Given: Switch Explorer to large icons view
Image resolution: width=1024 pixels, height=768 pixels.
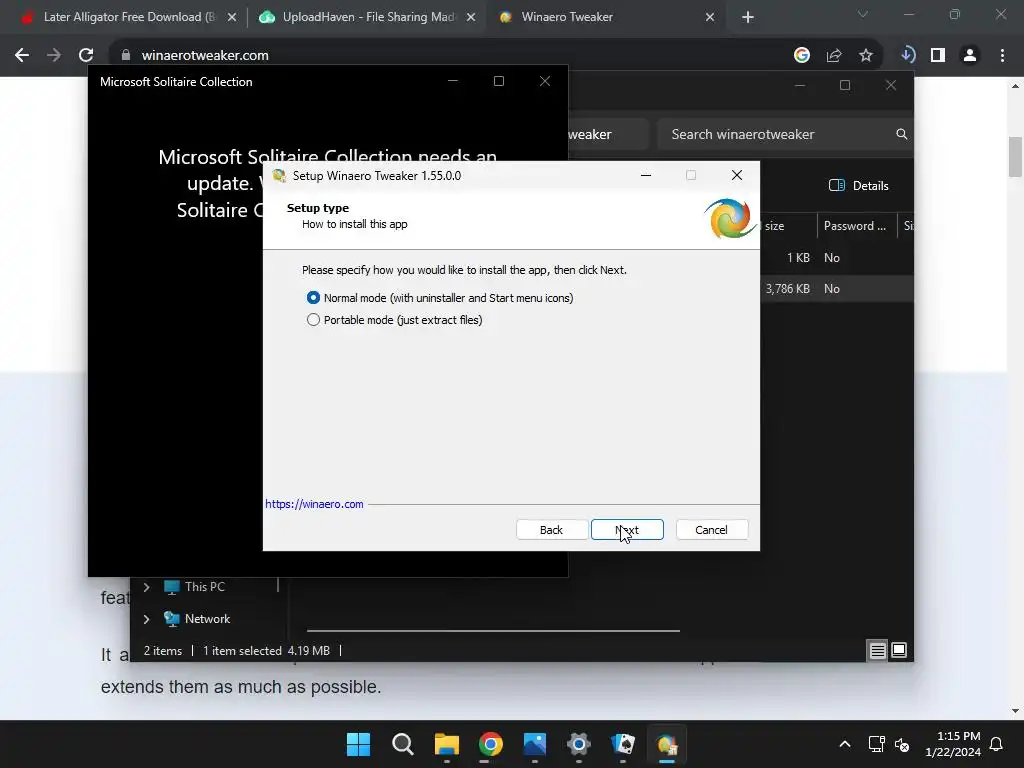Looking at the screenshot, I should (x=899, y=650).
